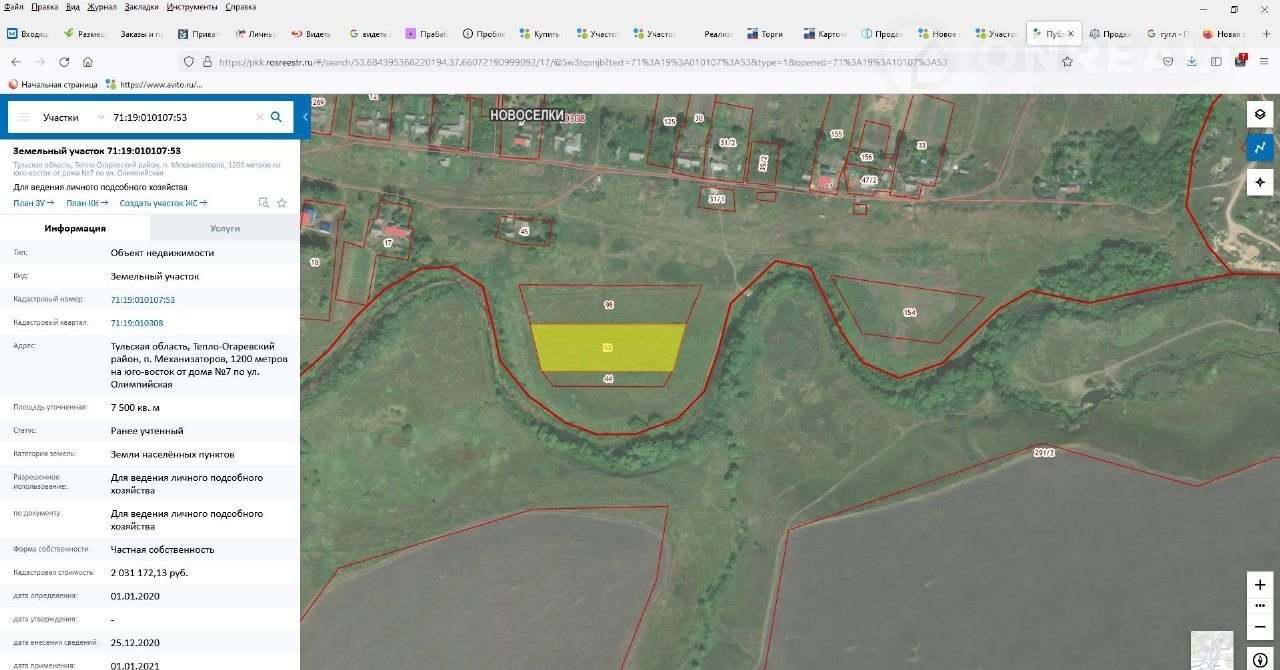Collapse the left info panel
1280x670 pixels.
[x=306, y=117]
